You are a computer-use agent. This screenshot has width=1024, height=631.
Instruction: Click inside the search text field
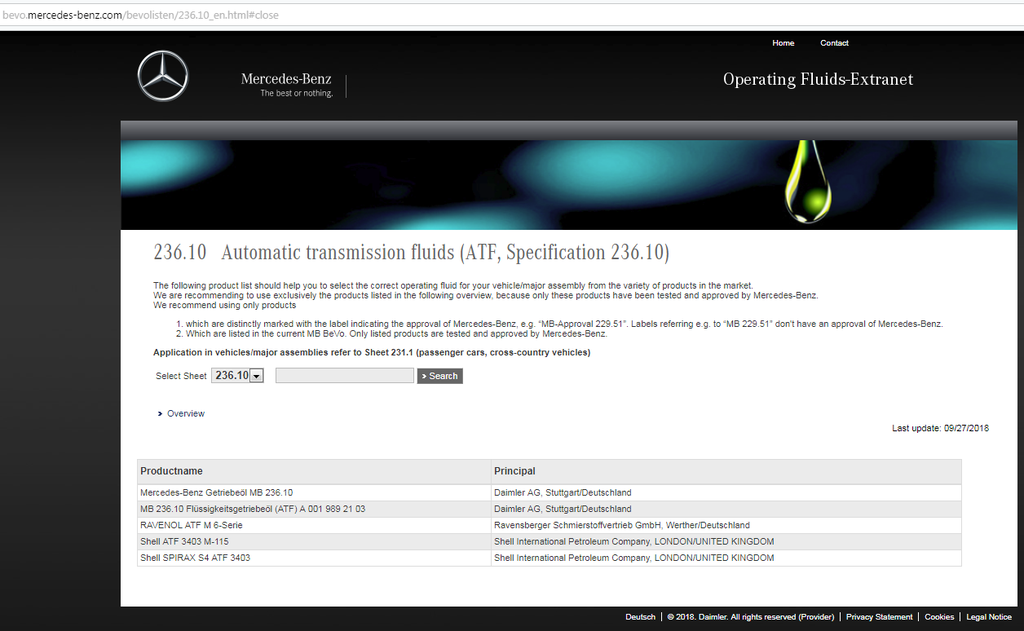click(344, 376)
